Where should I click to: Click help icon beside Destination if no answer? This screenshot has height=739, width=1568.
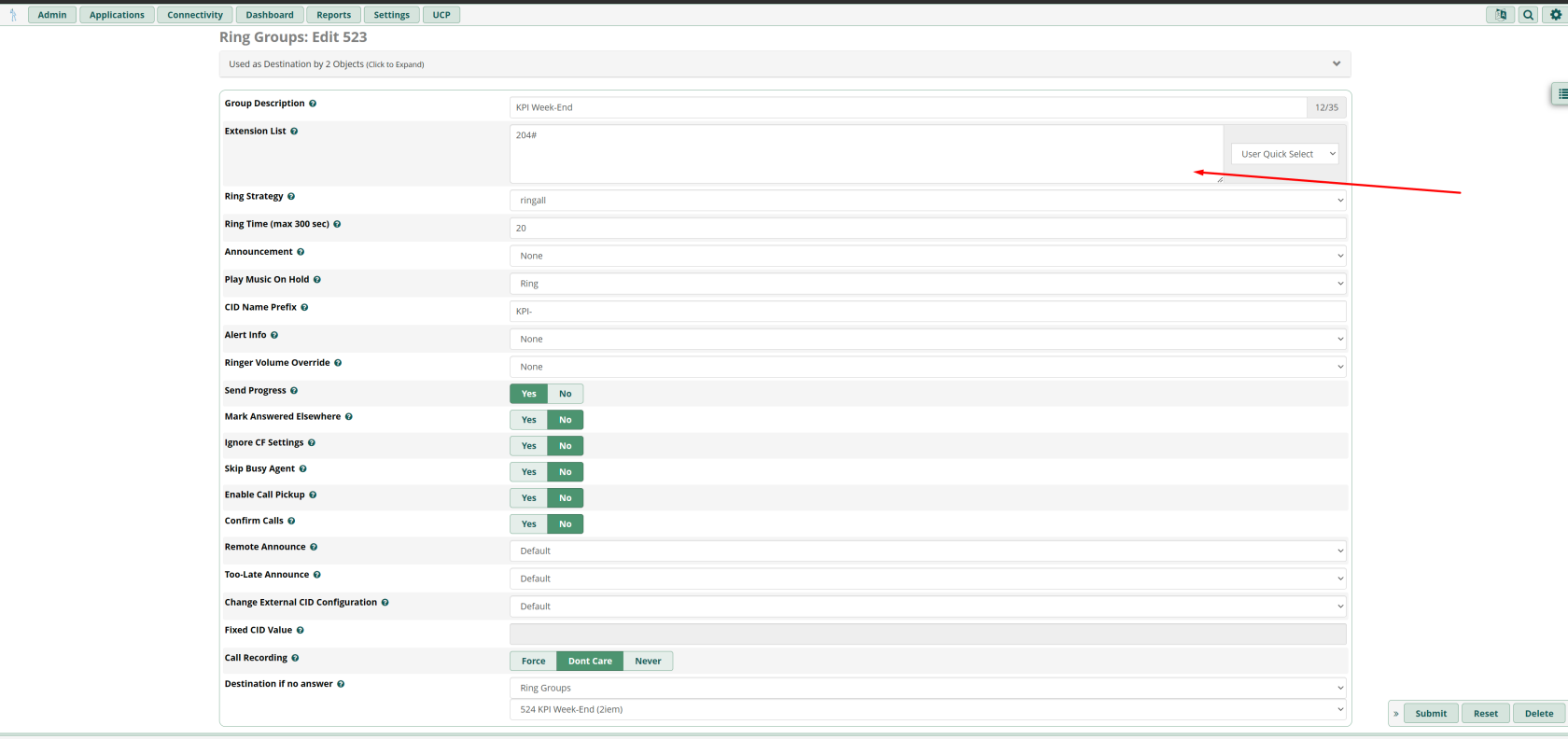pos(341,684)
